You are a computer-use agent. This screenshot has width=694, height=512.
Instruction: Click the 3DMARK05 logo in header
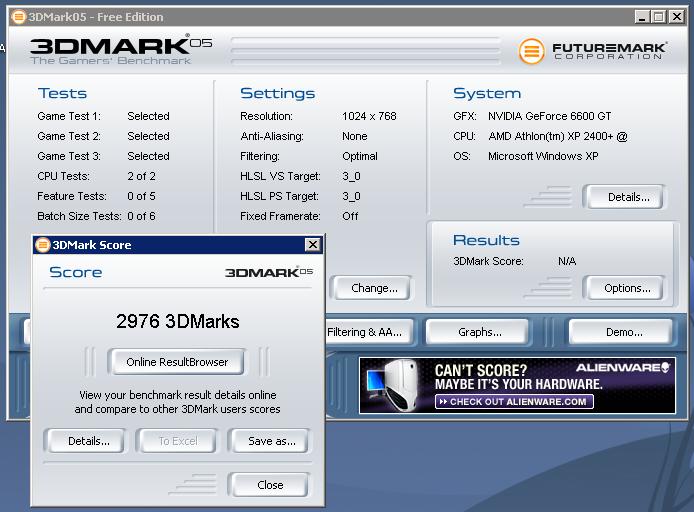[120, 49]
